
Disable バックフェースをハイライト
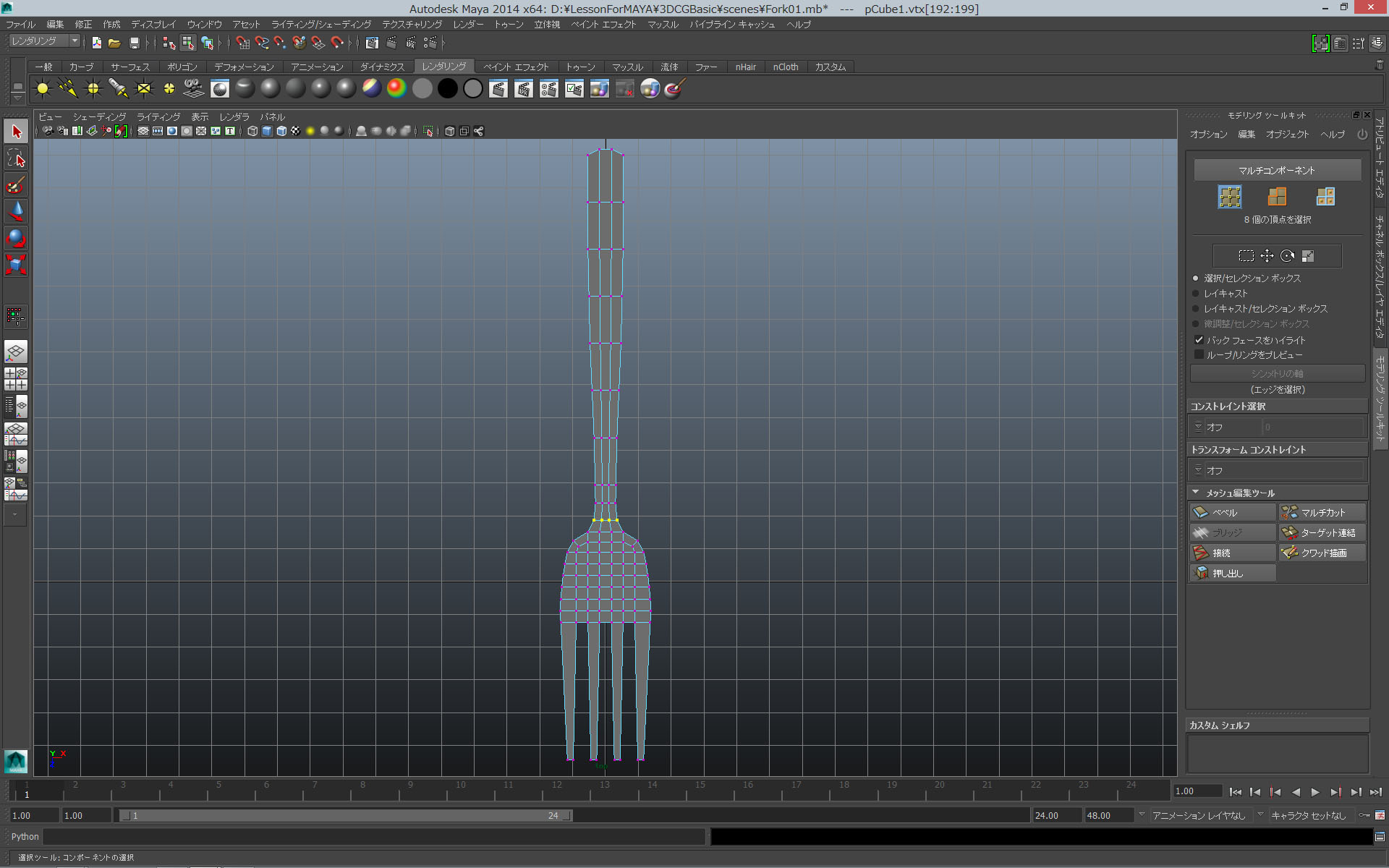pyautogui.click(x=1200, y=340)
